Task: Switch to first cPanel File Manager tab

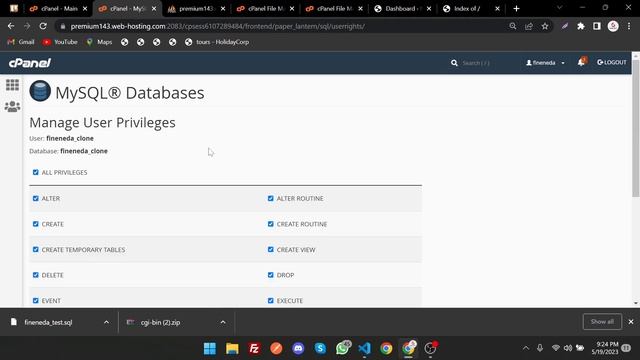Action: (266, 9)
